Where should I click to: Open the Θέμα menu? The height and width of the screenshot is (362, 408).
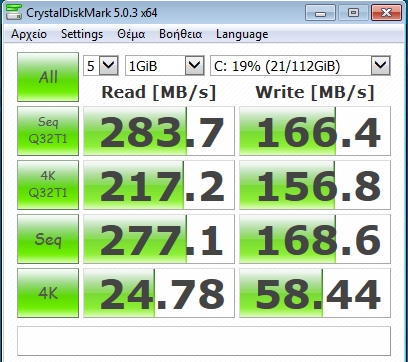click(x=131, y=34)
